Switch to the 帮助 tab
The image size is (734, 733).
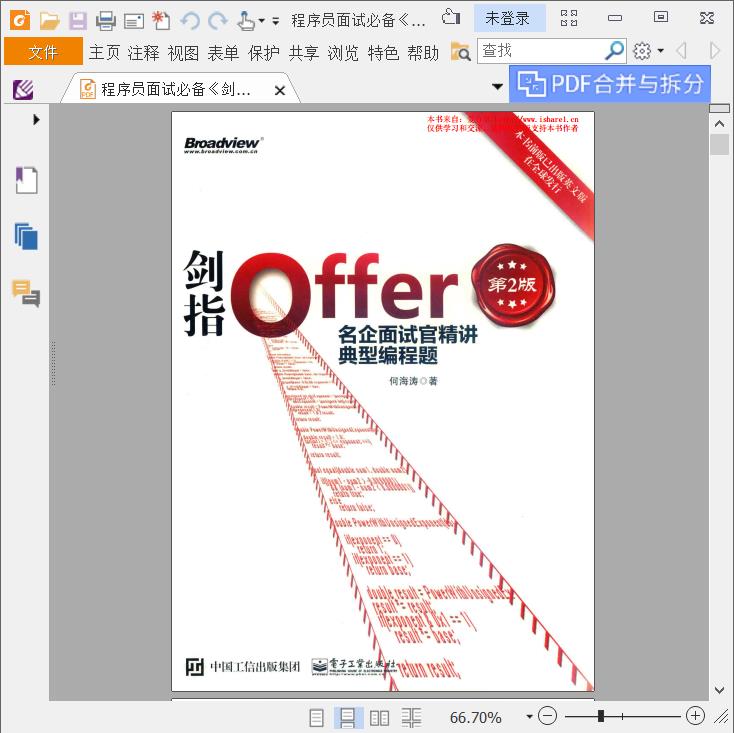[x=423, y=52]
